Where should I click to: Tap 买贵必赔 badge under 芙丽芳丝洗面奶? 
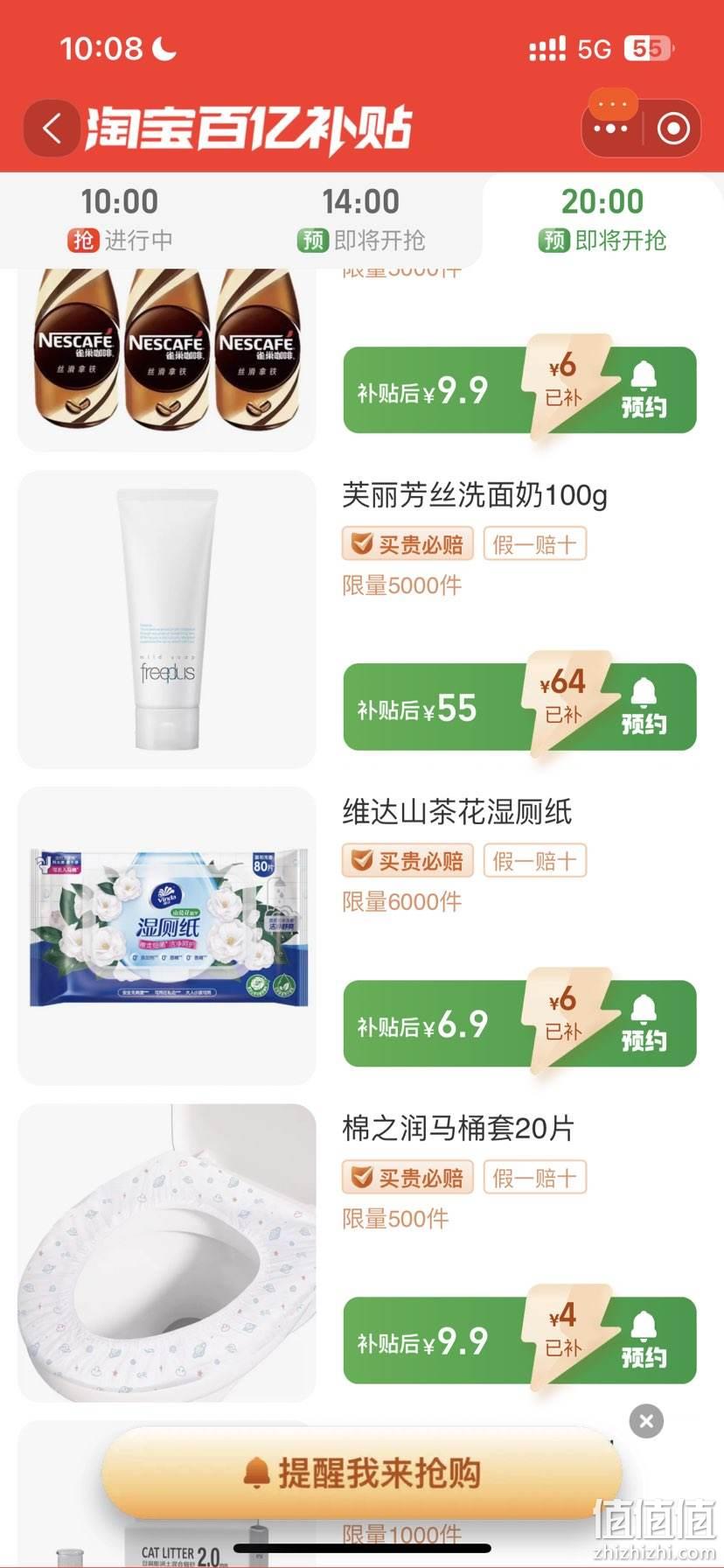[407, 544]
